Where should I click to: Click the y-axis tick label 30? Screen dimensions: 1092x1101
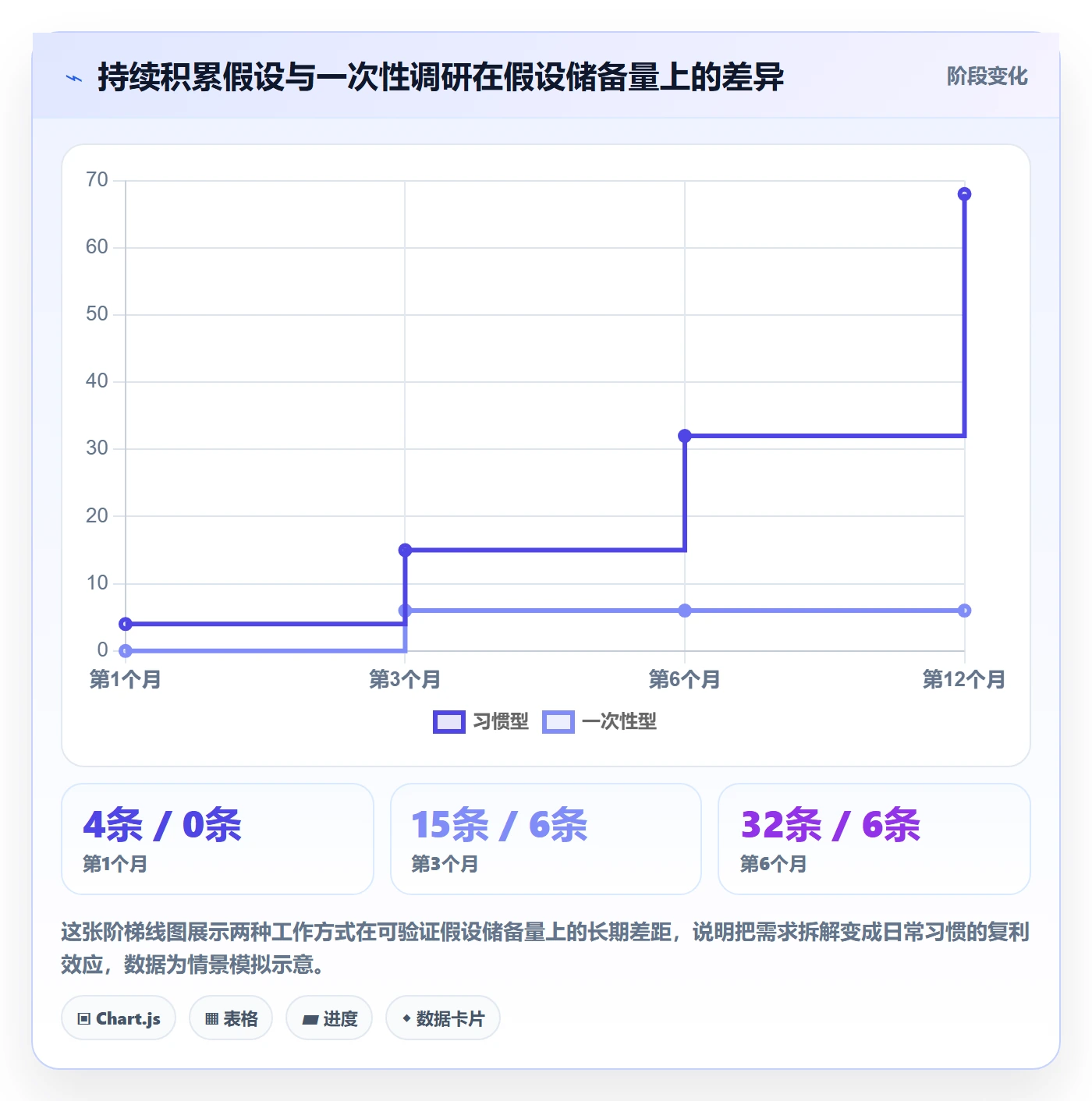pyautogui.click(x=97, y=448)
